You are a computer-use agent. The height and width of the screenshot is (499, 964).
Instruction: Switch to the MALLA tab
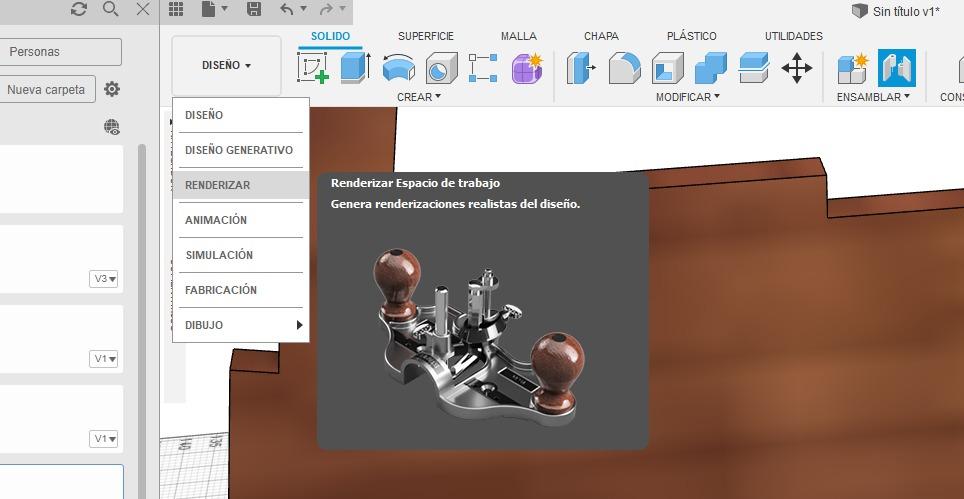pyautogui.click(x=518, y=36)
